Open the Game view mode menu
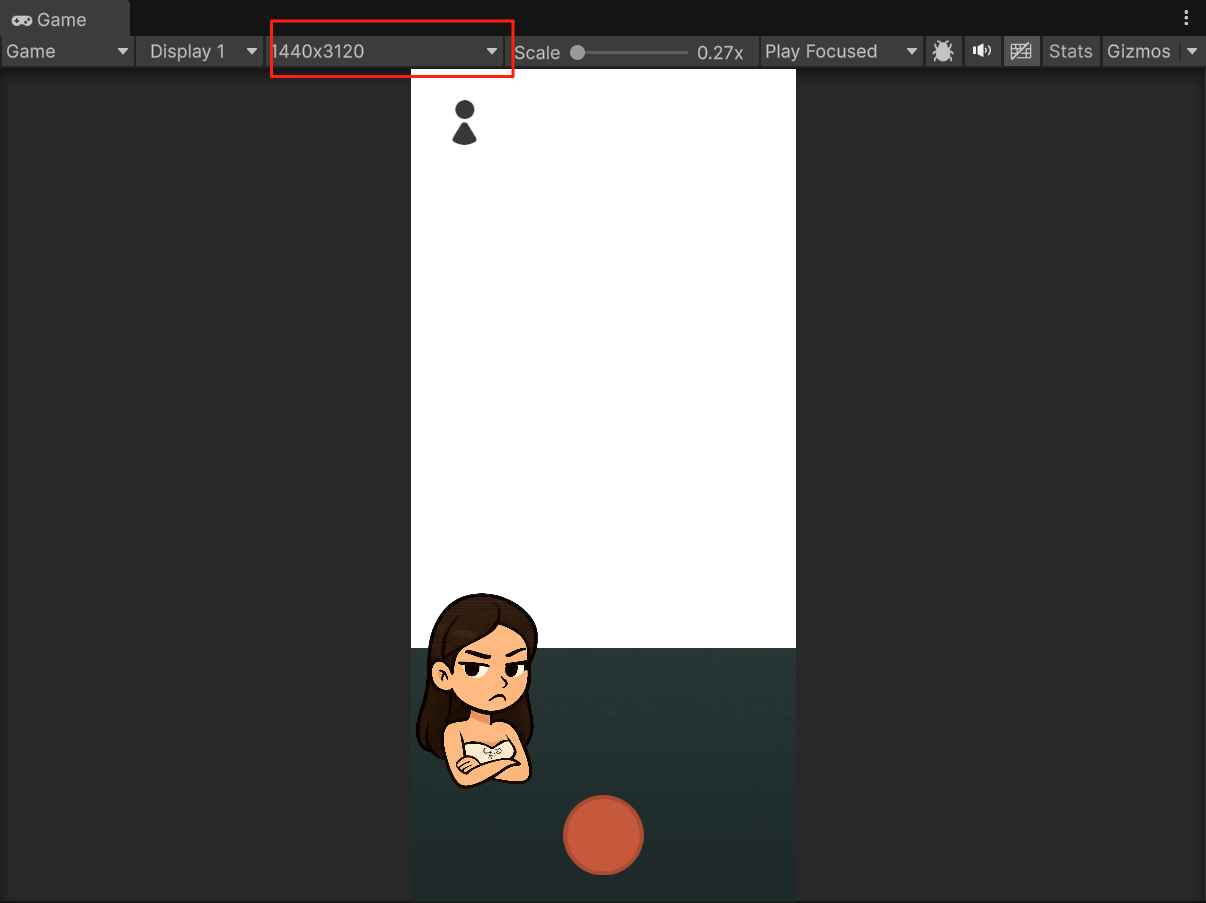 (65, 51)
